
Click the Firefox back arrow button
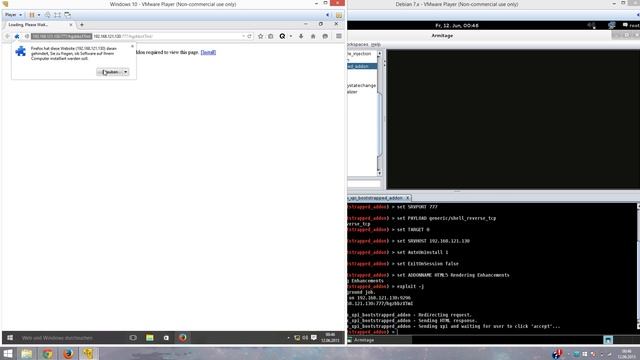click(7, 36)
